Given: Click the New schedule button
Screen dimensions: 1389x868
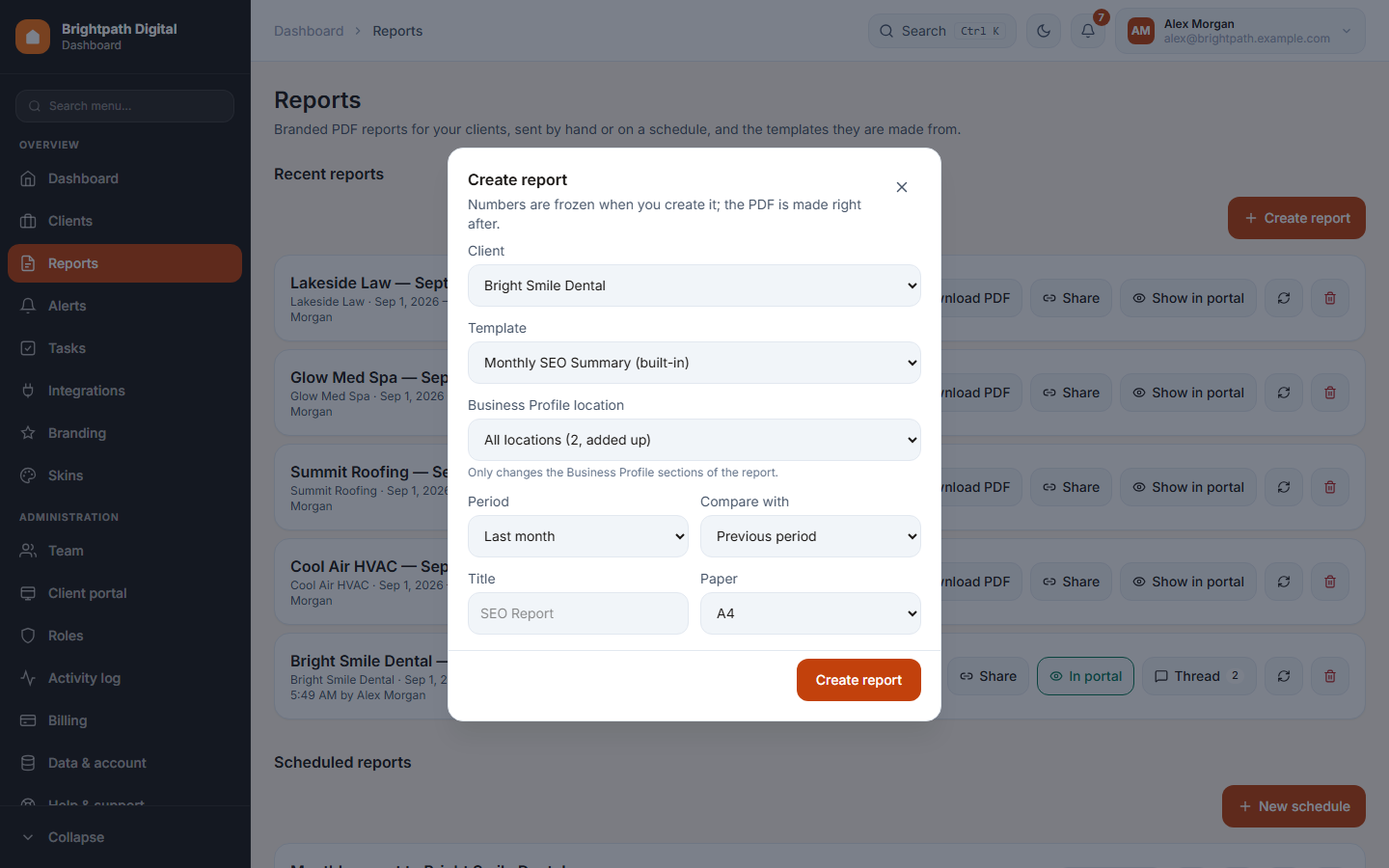Looking at the screenshot, I should pos(1294,806).
